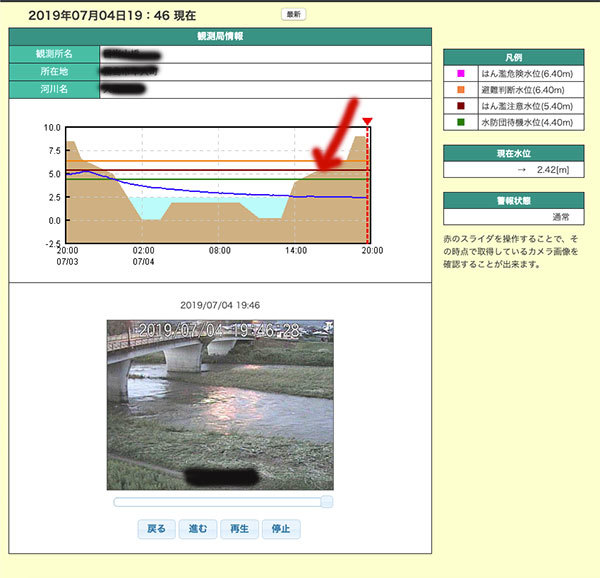Click the 最新 refresh button

point(293,15)
